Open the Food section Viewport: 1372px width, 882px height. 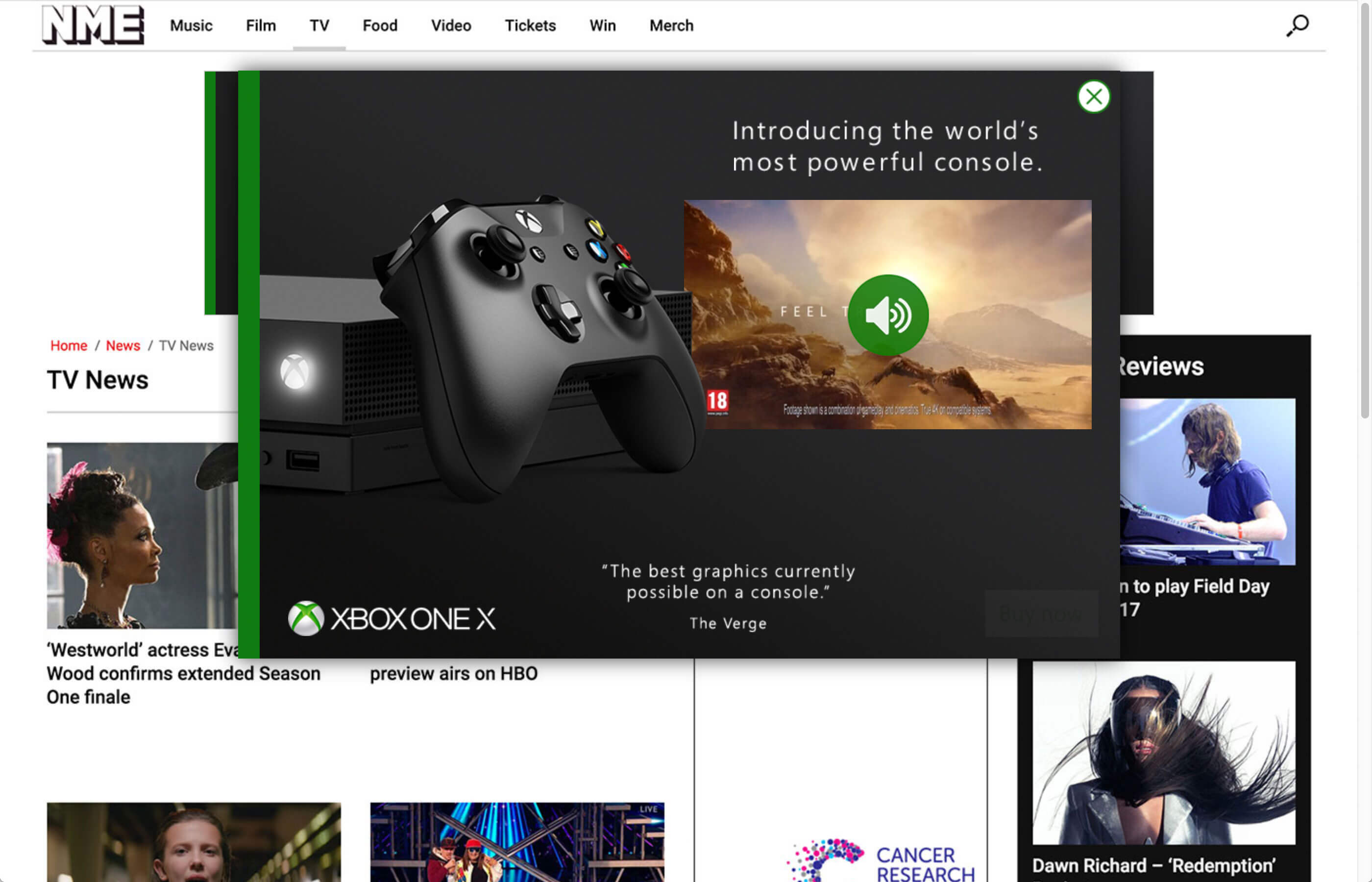[380, 26]
